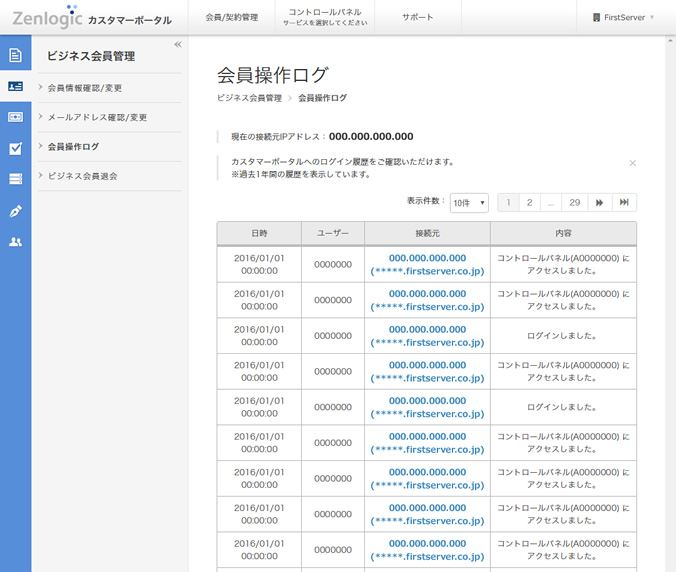
Task: Click ビジネス会員管理 breadcrumb link
Action: [x=249, y=98]
